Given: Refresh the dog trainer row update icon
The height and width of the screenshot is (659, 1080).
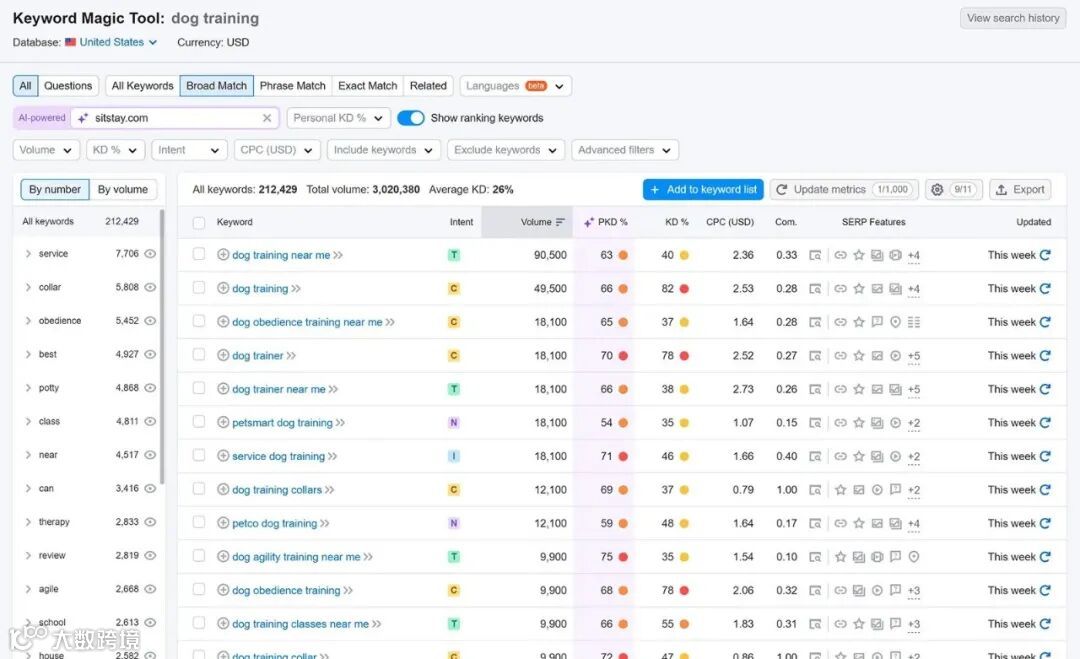Looking at the screenshot, I should [x=1045, y=355].
